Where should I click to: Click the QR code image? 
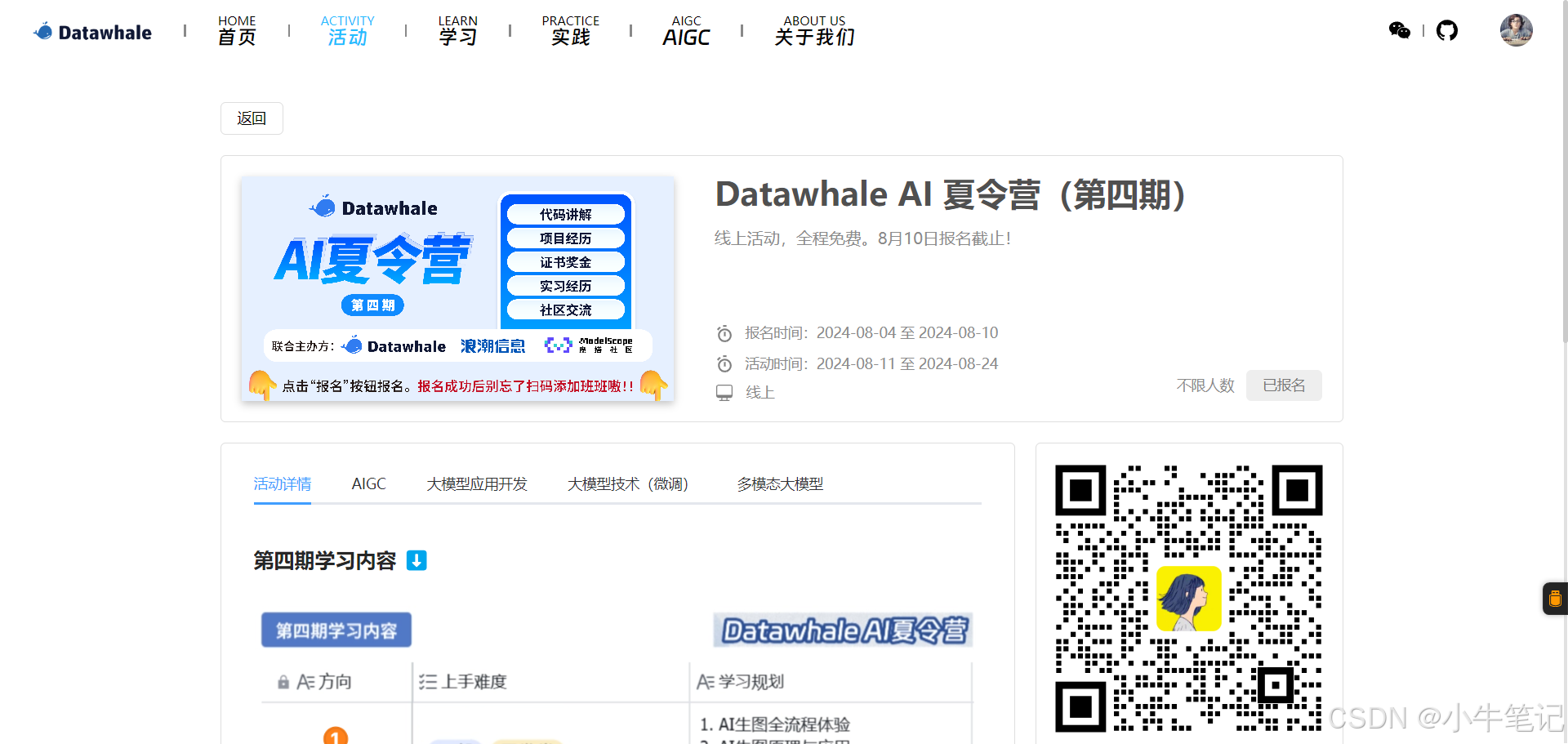1189,598
